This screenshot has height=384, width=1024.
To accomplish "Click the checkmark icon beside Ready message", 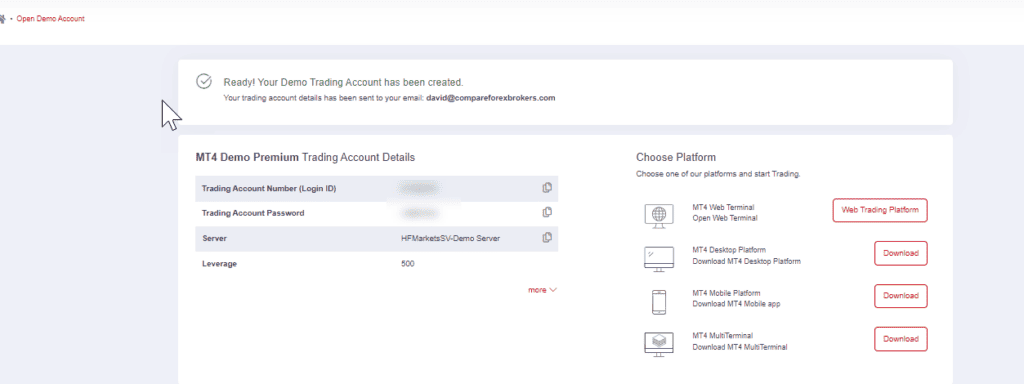I will 204,82.
